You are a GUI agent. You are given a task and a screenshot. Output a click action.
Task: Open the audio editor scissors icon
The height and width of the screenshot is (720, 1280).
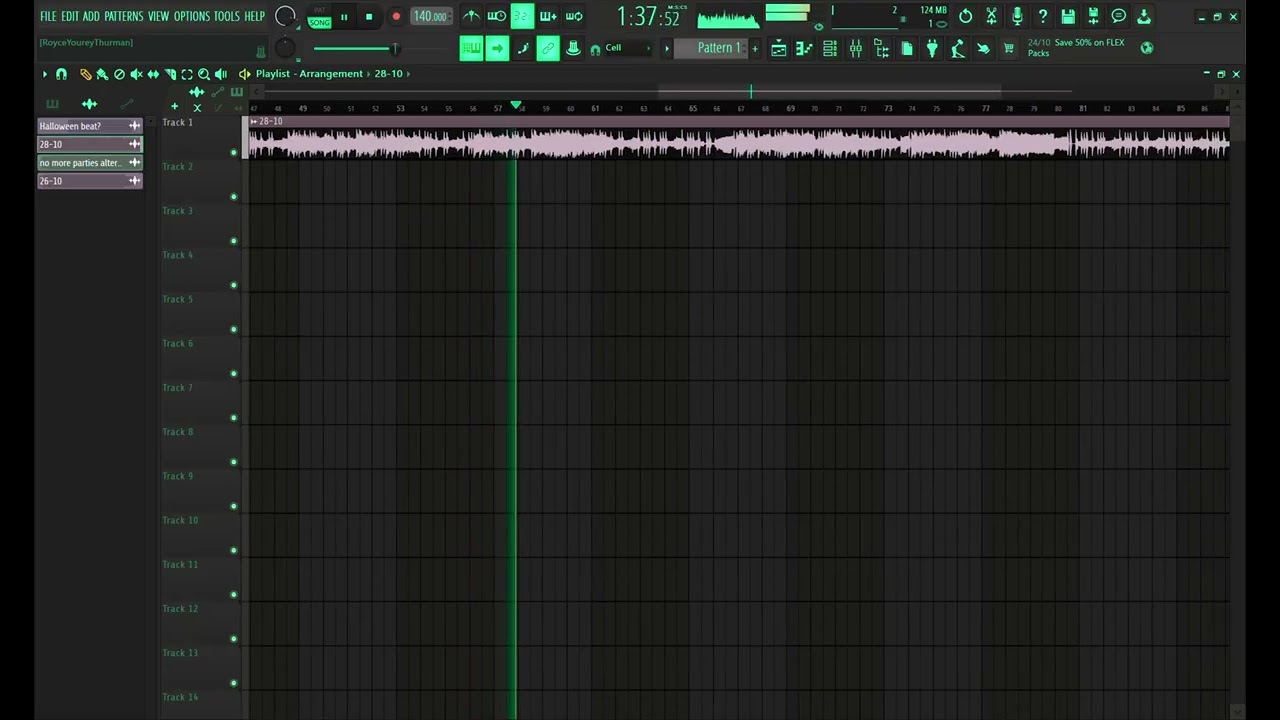tap(991, 16)
